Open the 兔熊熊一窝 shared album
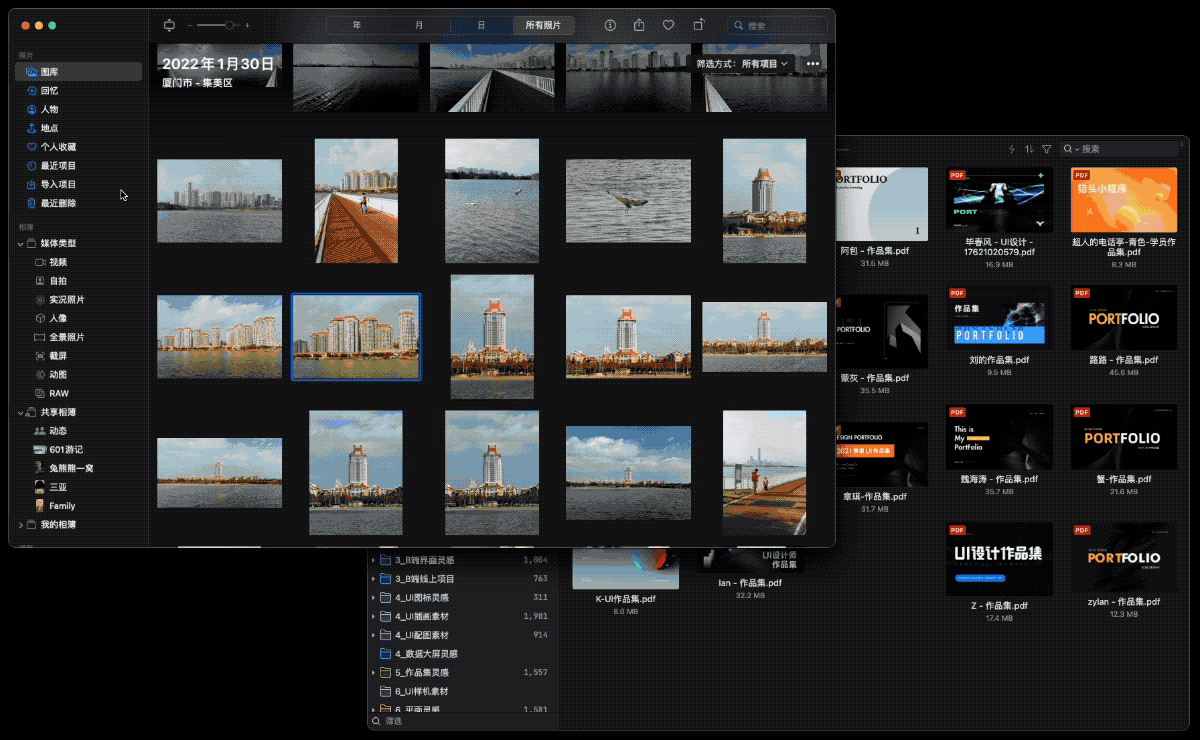The image size is (1200, 740). click(78, 468)
